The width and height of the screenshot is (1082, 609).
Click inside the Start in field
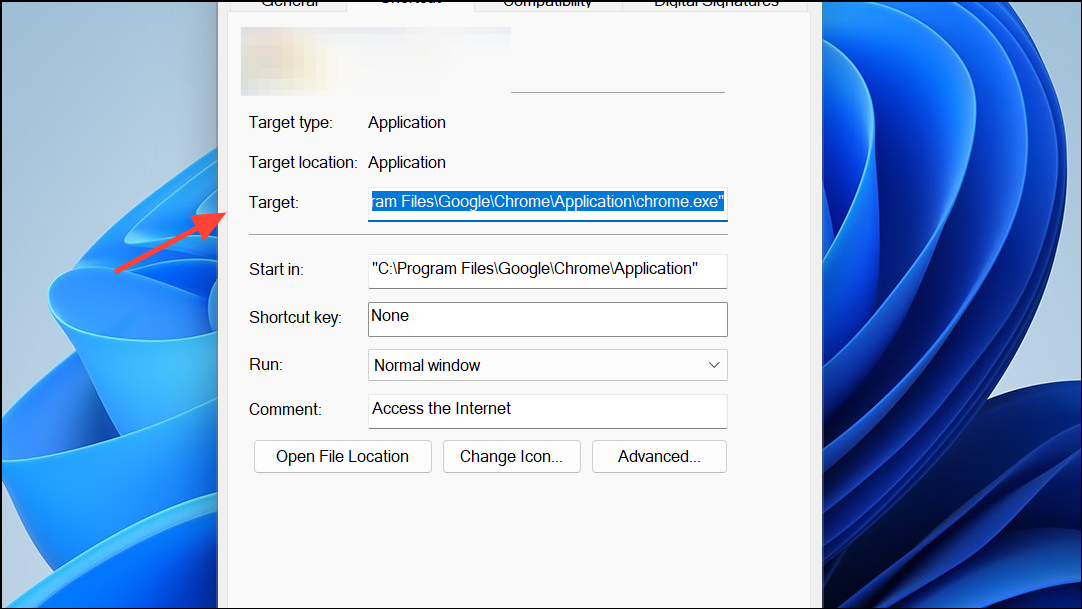547,269
